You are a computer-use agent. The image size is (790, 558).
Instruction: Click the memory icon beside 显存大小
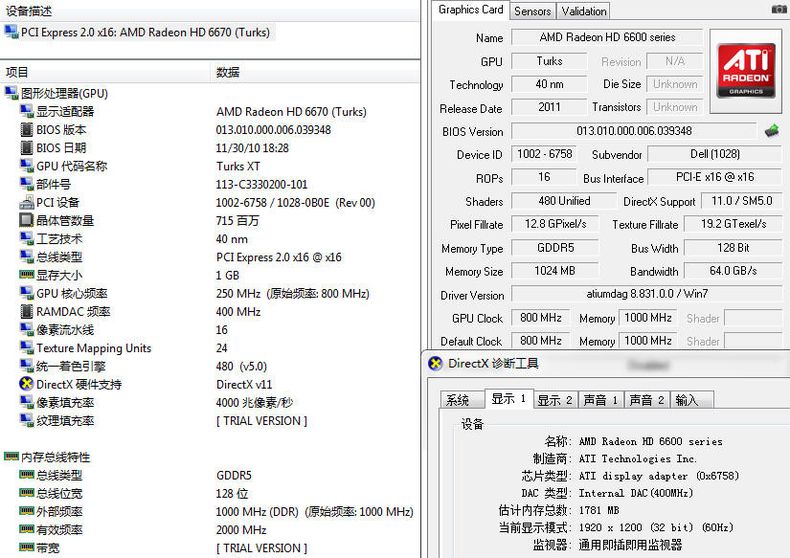pos(27,274)
